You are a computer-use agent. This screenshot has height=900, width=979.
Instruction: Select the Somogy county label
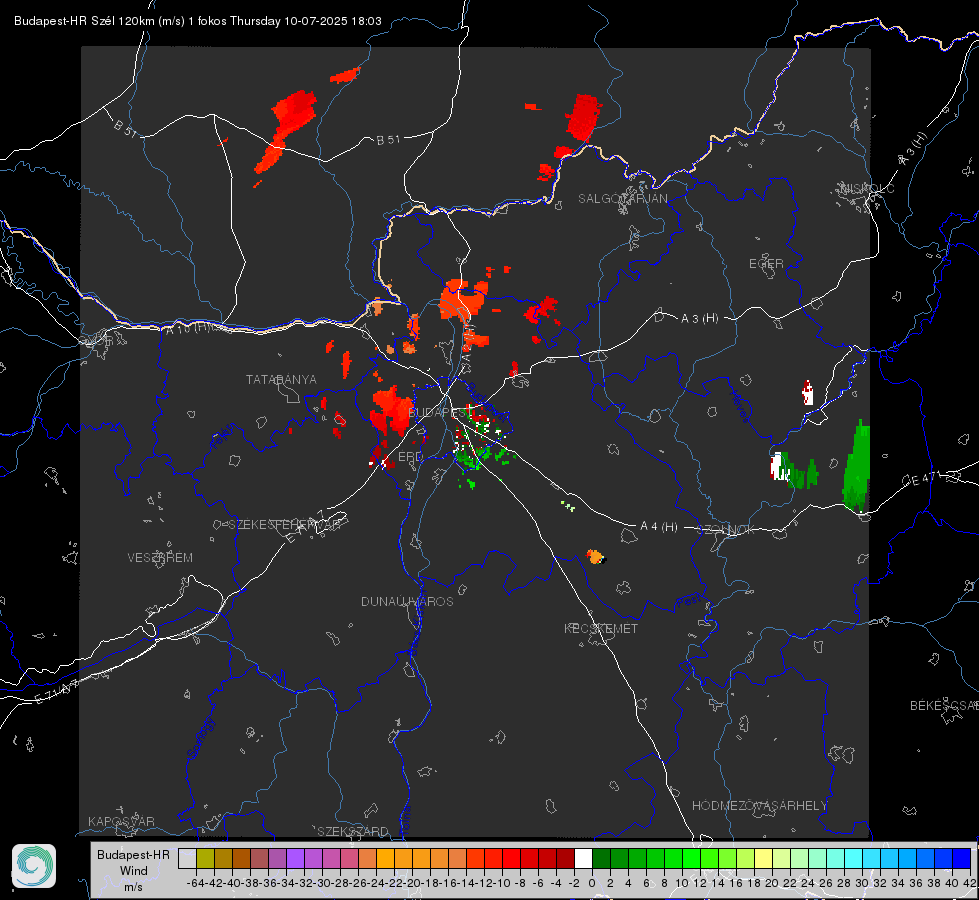click(200, 738)
